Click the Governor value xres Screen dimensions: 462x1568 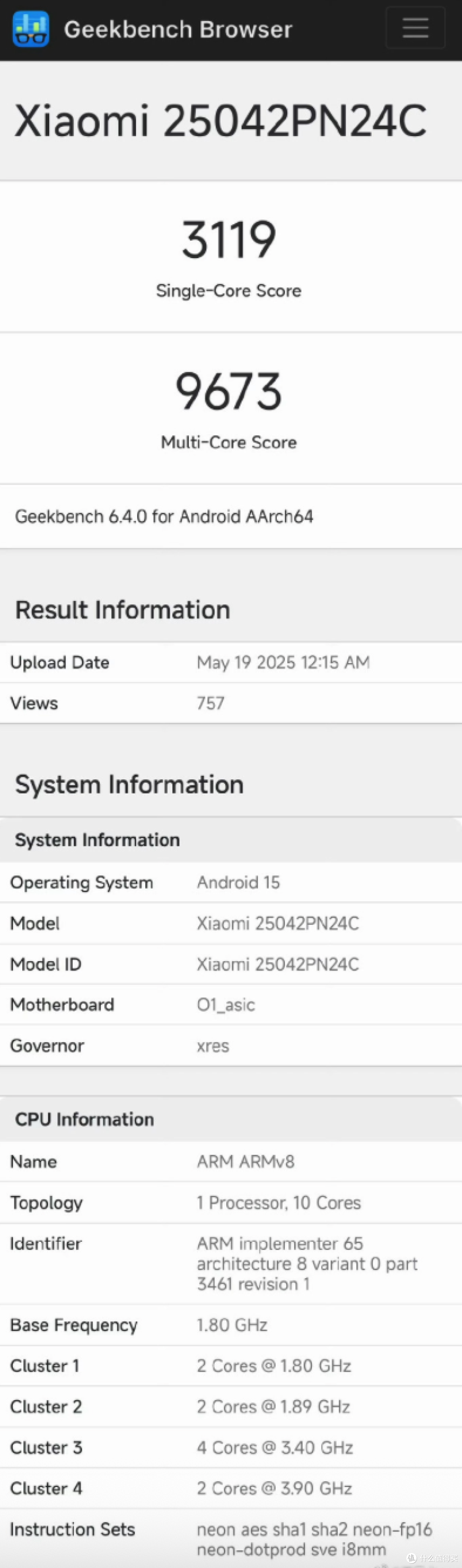213,1046
